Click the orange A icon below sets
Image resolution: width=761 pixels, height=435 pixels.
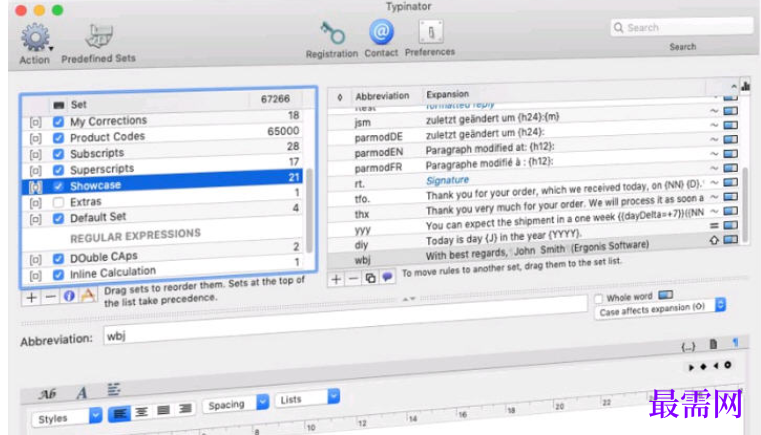88,295
